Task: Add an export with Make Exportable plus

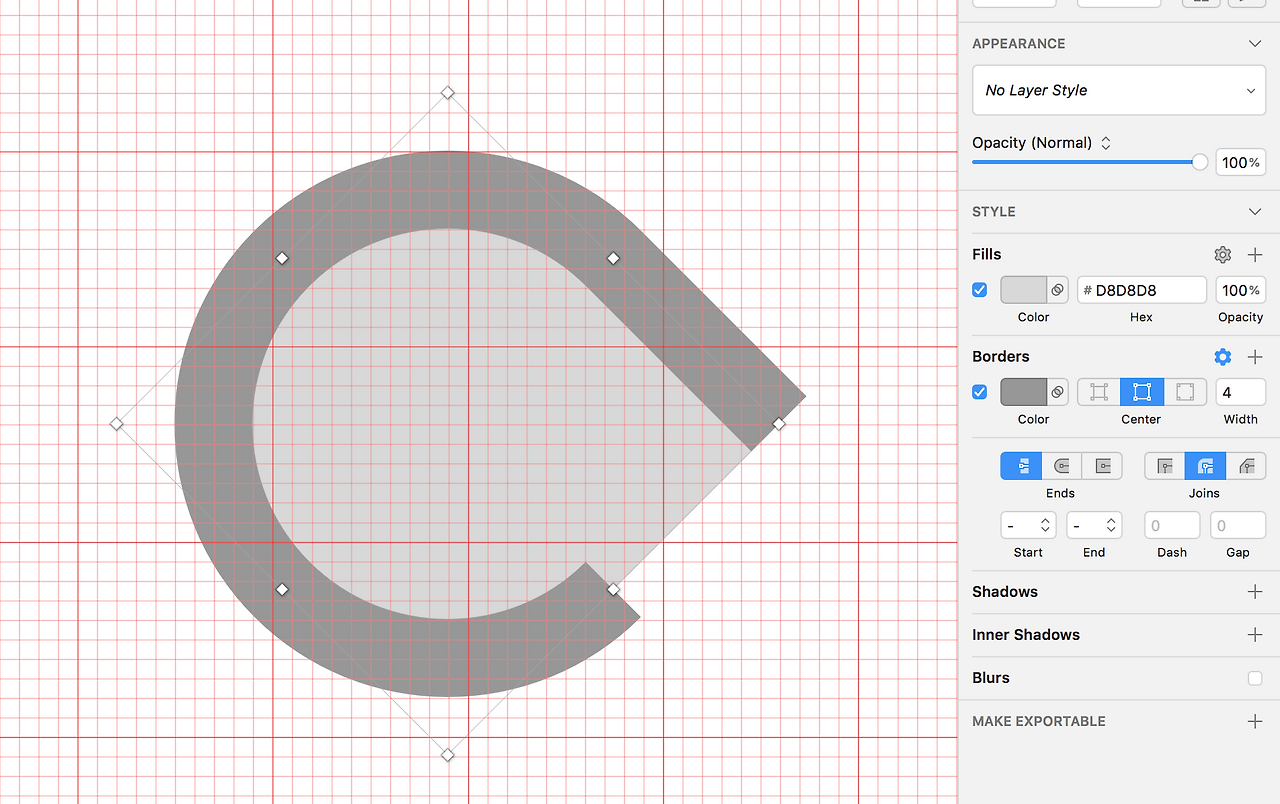Action: click(1255, 721)
